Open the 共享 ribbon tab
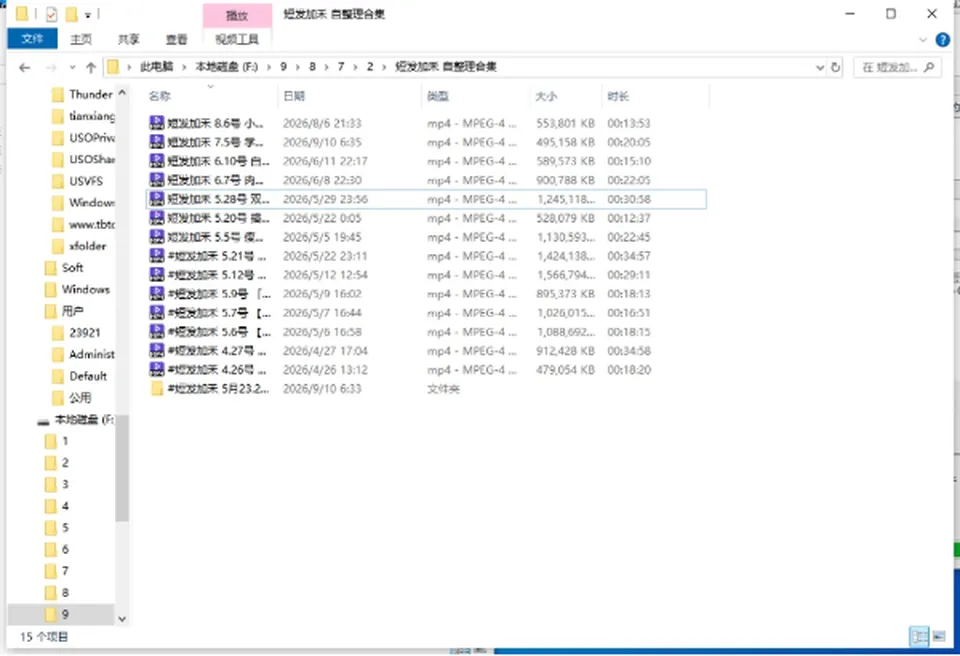The width and height of the screenshot is (960, 656). (129, 39)
